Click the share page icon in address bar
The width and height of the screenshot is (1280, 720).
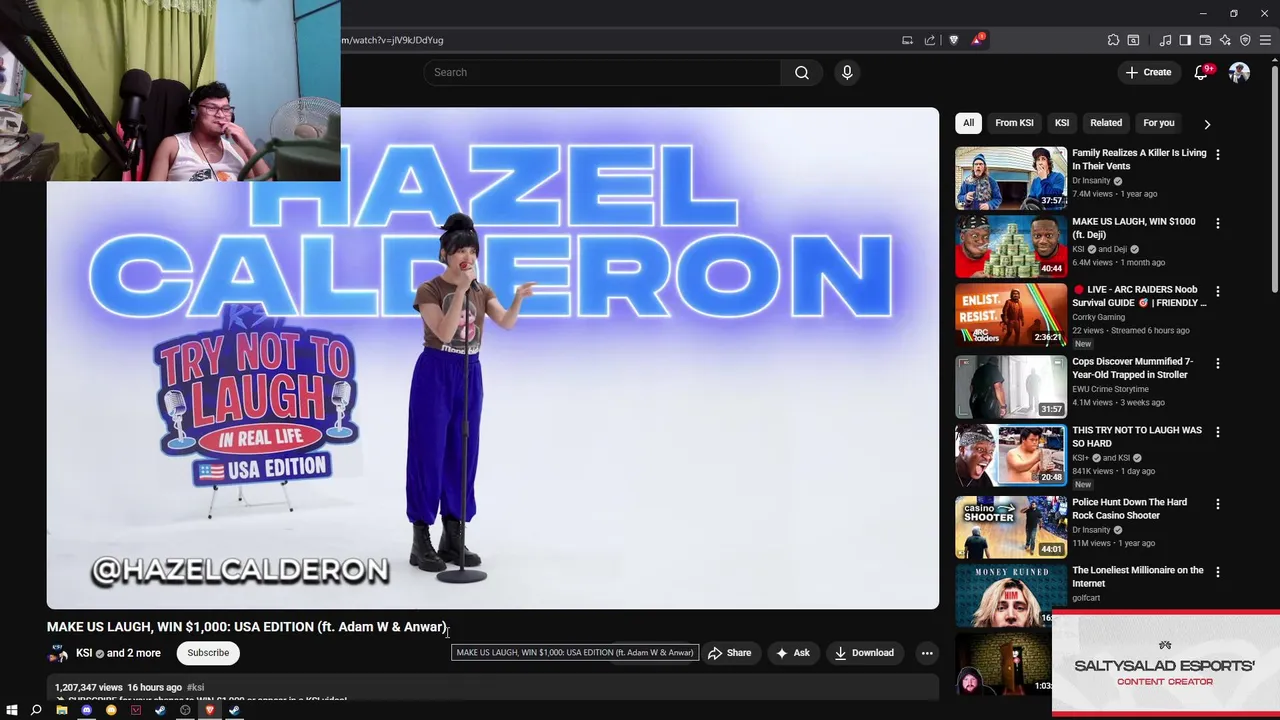930,40
